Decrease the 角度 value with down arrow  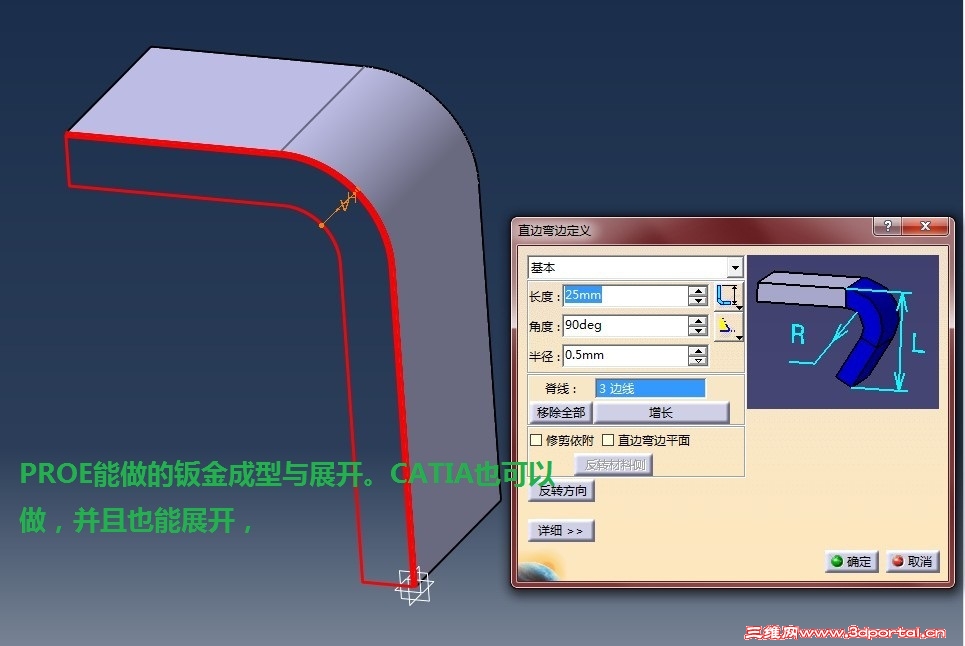[698, 330]
